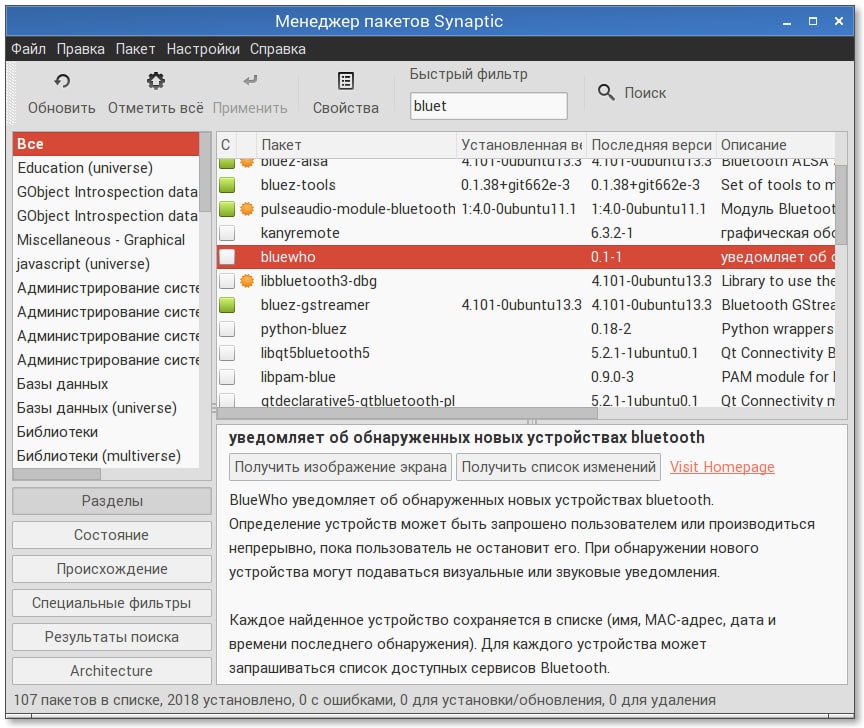This screenshot has height=728, width=864.
Task: Click the Применить apply arrow icon
Action: tap(250, 81)
